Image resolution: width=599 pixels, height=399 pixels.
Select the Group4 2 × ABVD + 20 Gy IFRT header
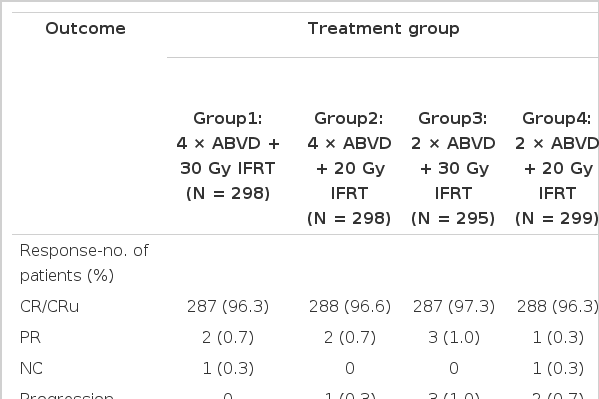pyautogui.click(x=557, y=168)
